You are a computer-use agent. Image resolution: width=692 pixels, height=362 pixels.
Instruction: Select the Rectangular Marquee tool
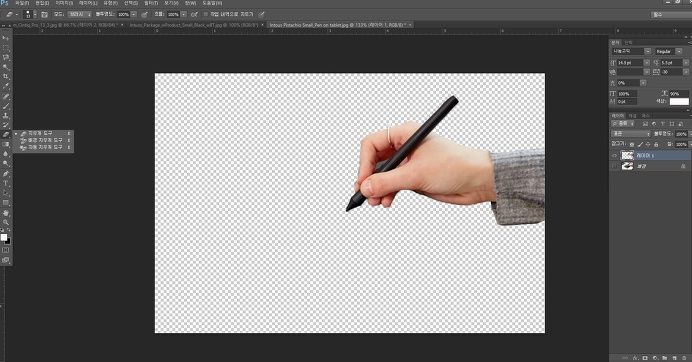click(6, 48)
